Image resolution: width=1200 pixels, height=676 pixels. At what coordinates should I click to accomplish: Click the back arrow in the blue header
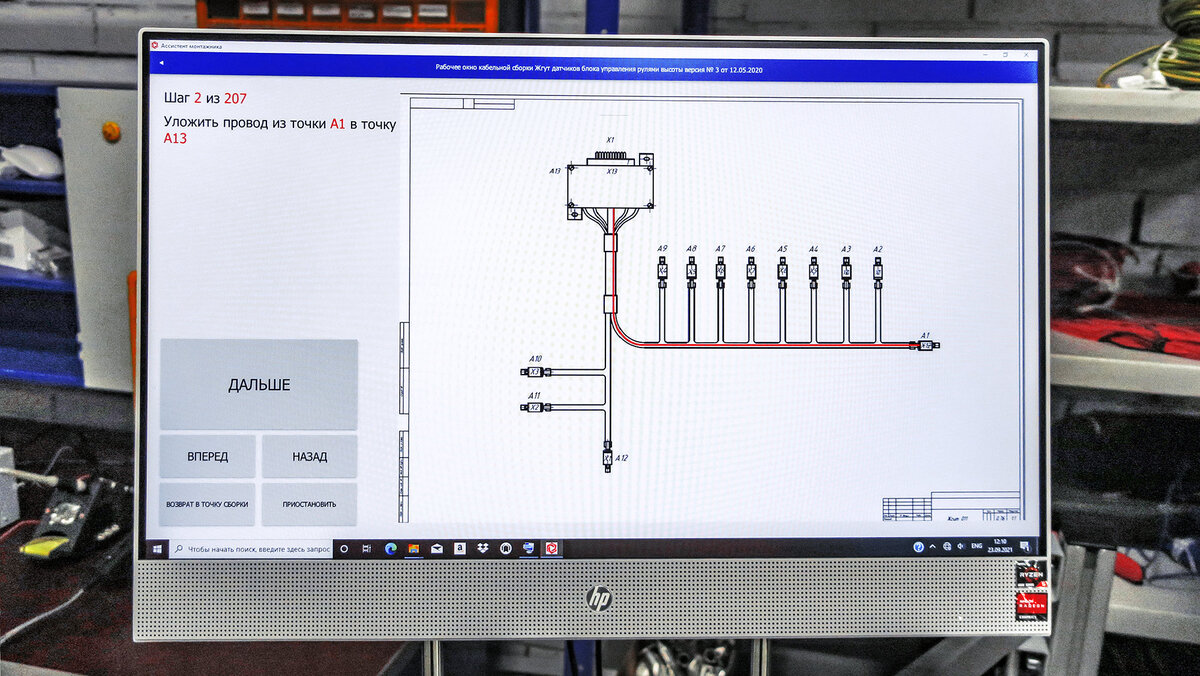coord(161,63)
